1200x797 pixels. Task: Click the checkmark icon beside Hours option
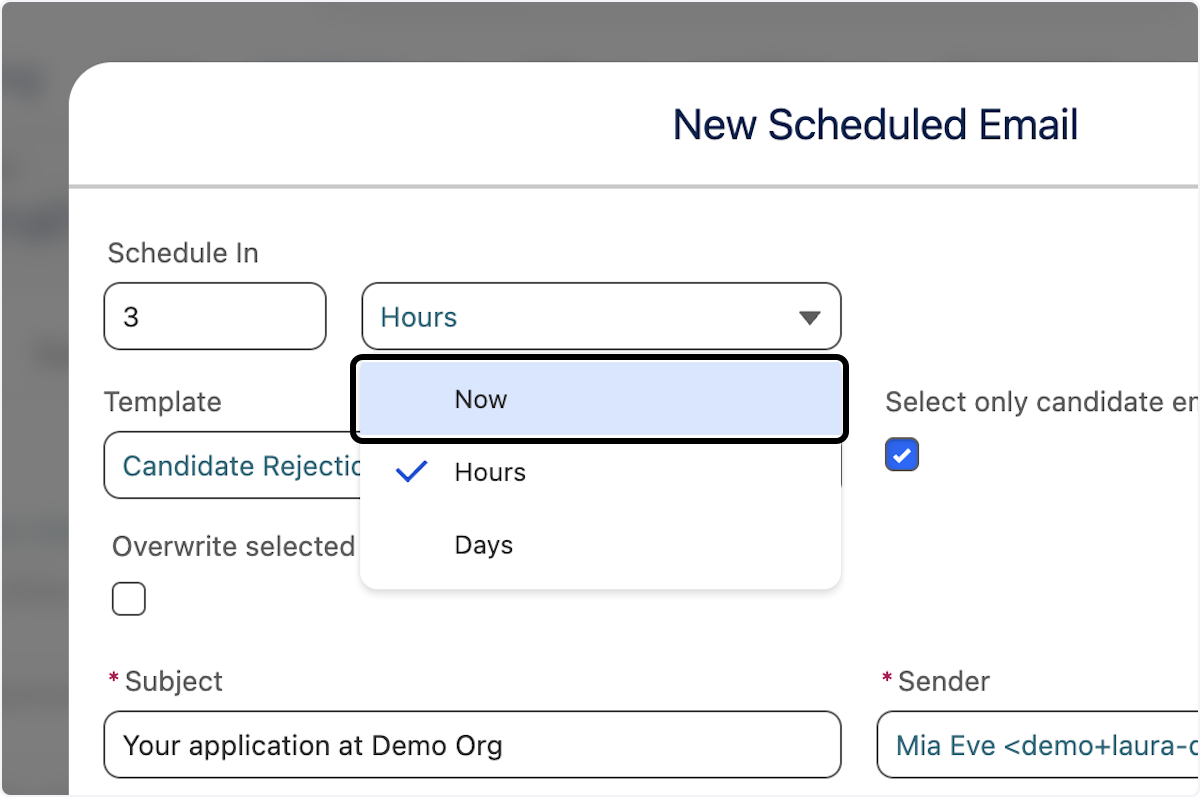point(410,472)
